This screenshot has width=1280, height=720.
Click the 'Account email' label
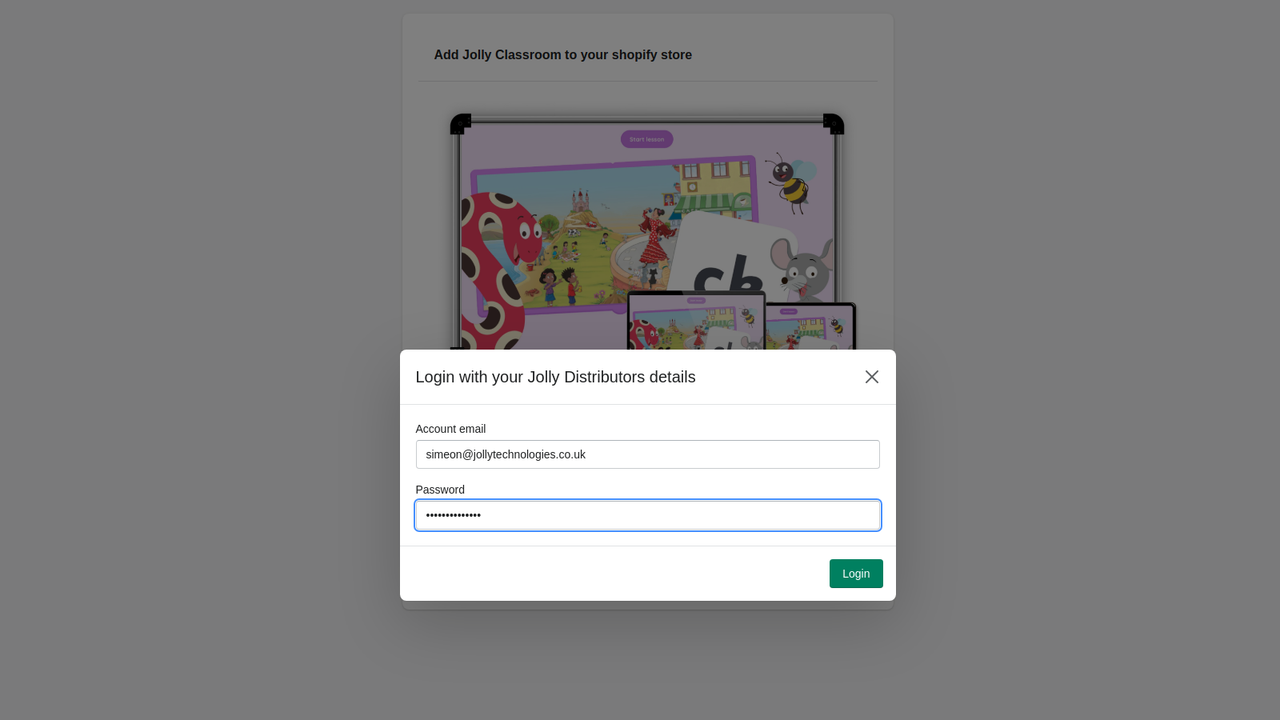click(451, 429)
